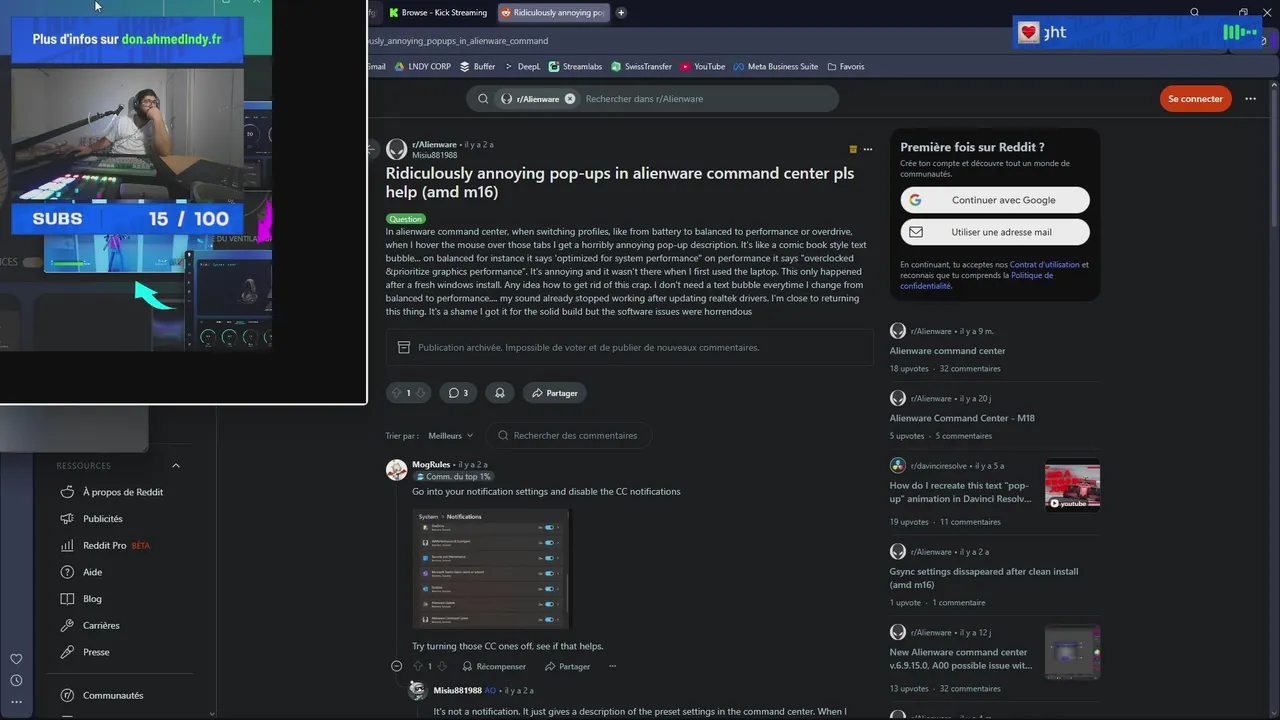Upvote the main post
Image resolution: width=1280 pixels, height=720 pixels.
(x=396, y=393)
